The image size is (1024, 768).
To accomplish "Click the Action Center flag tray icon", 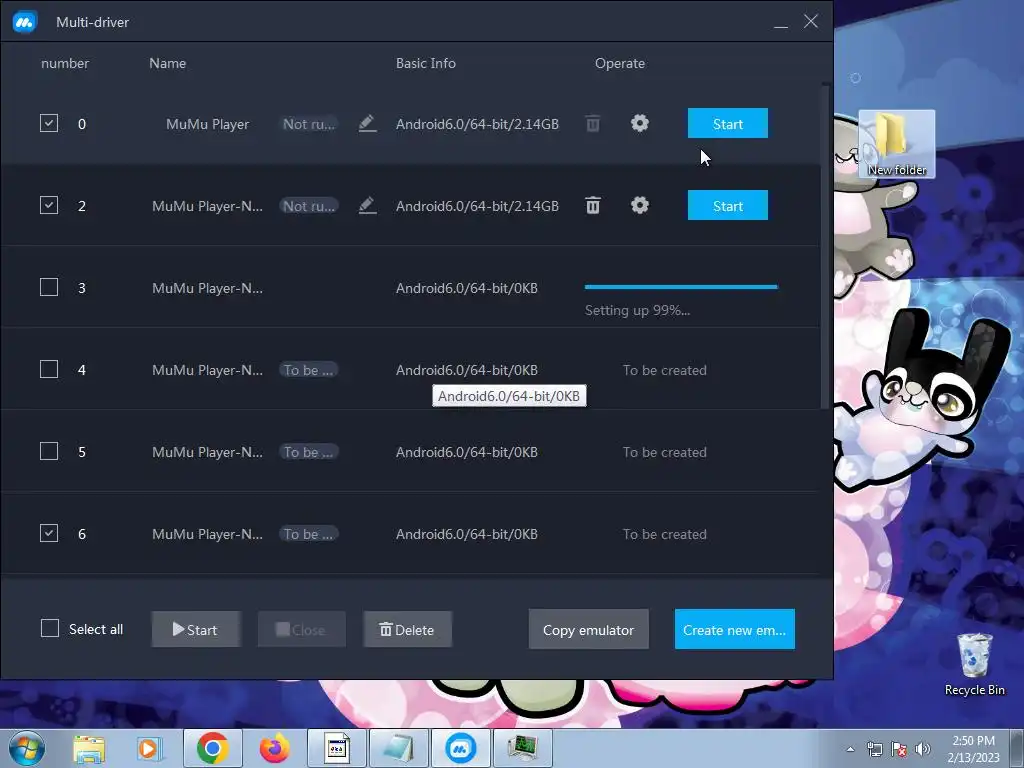I will 899,749.
